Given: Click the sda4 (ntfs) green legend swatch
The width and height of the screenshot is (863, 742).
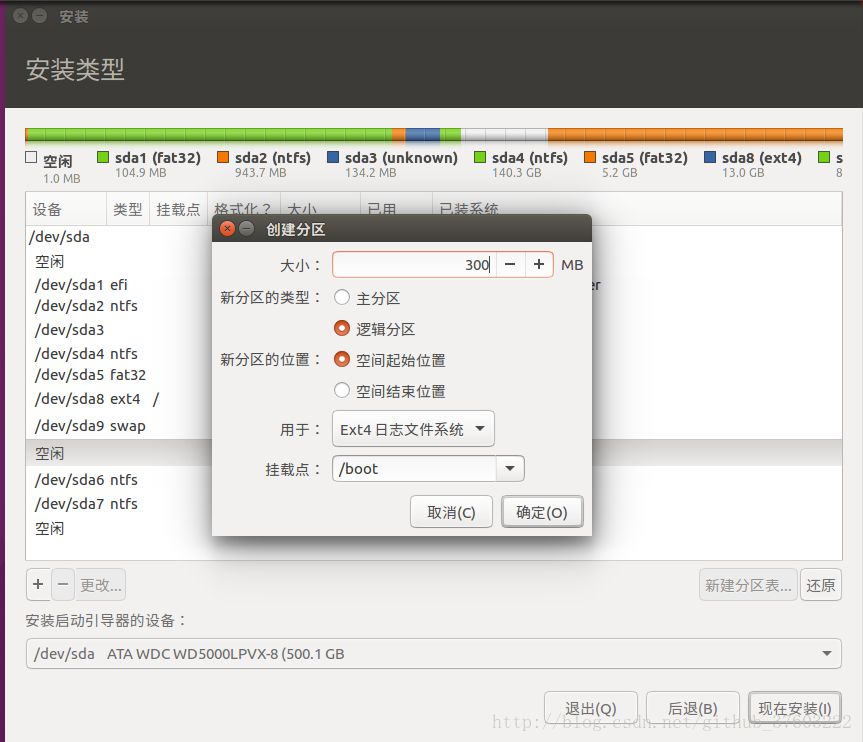Looking at the screenshot, I should [x=480, y=157].
